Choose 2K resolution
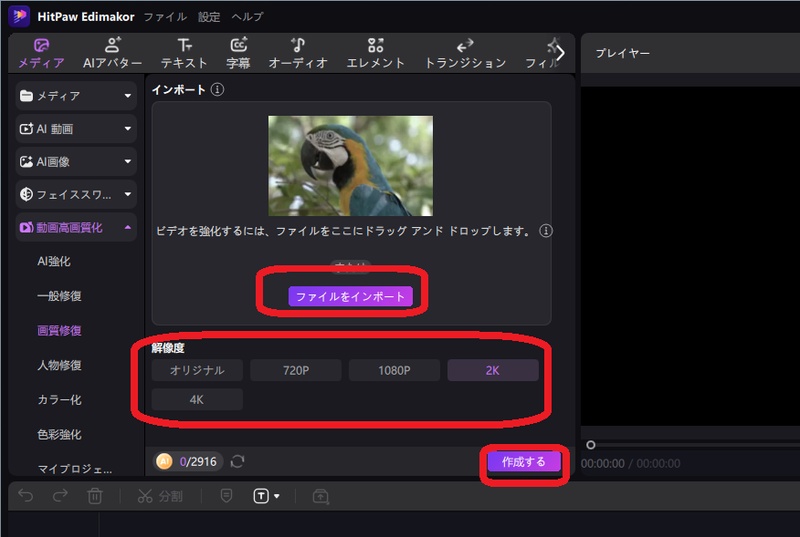The image size is (800, 537). 493,370
